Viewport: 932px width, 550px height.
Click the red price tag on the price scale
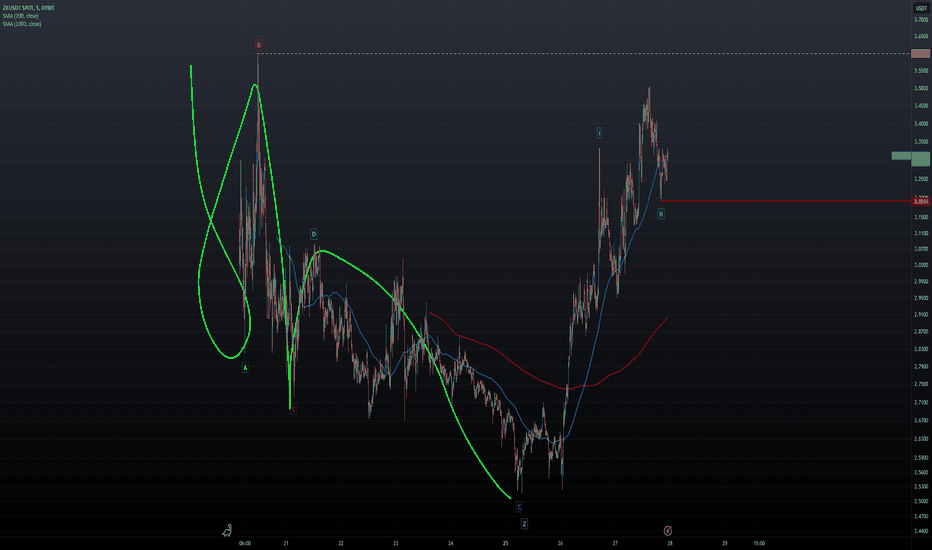pyautogui.click(x=921, y=202)
